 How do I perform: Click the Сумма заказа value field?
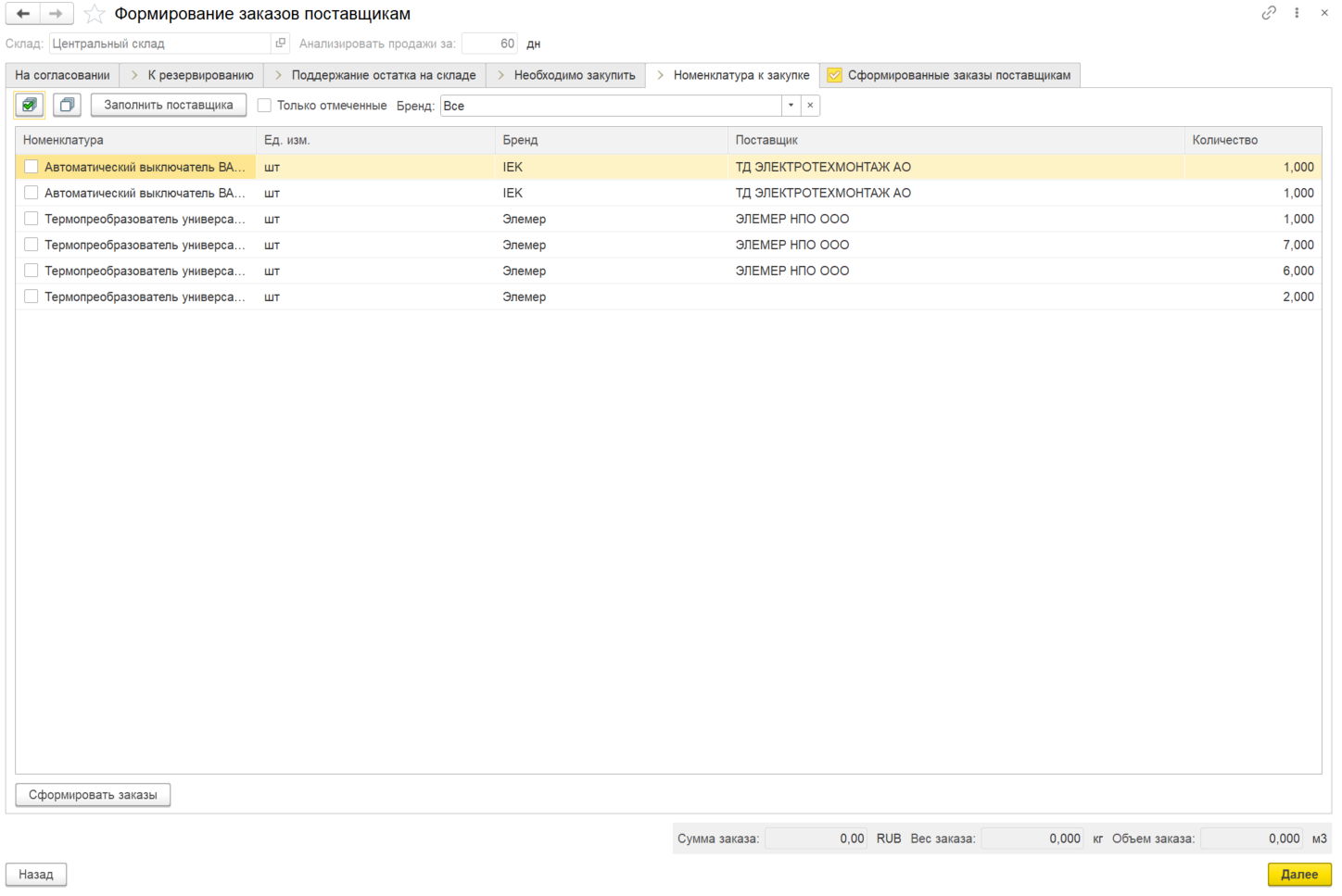(816, 839)
